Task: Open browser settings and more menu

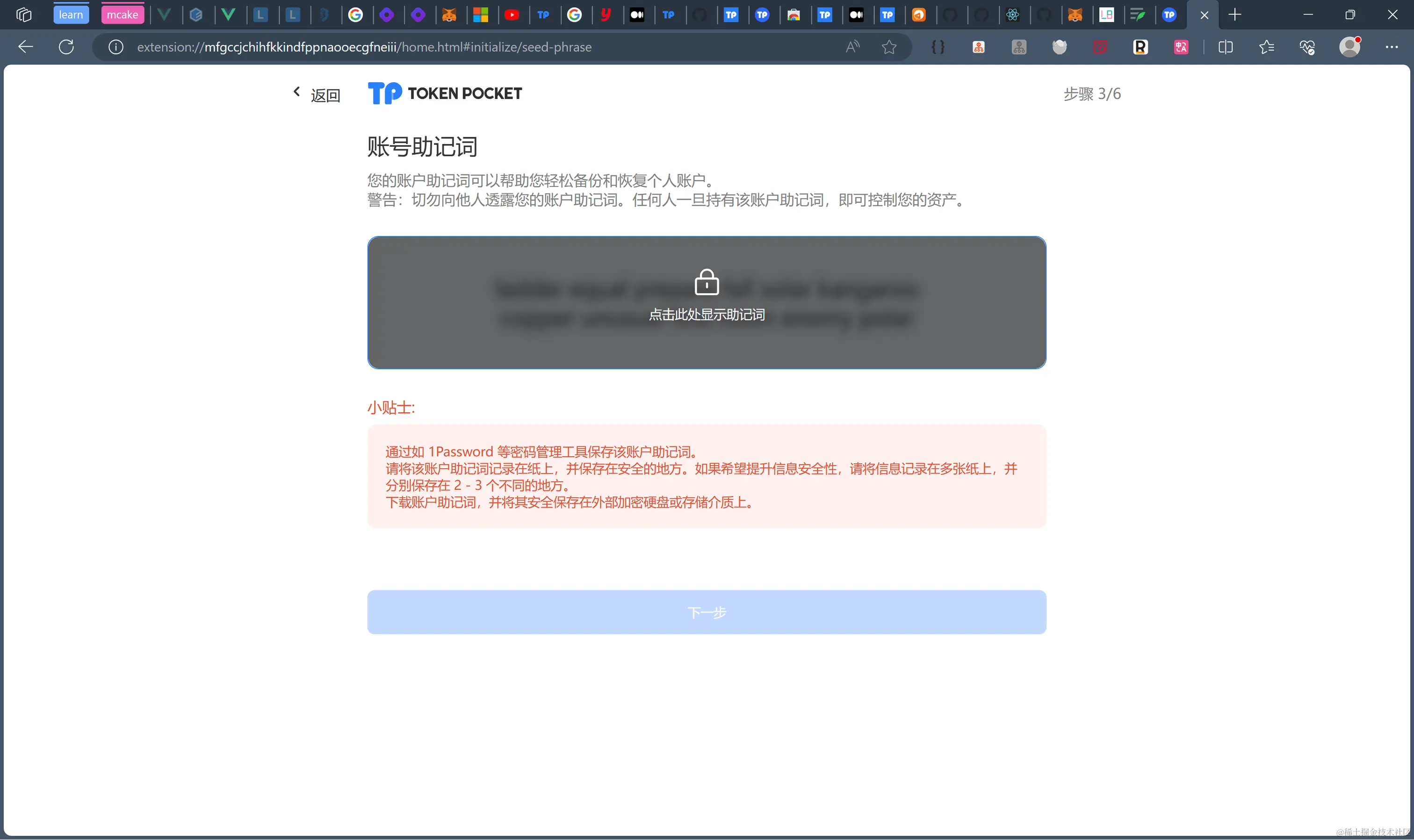Action: point(1392,47)
